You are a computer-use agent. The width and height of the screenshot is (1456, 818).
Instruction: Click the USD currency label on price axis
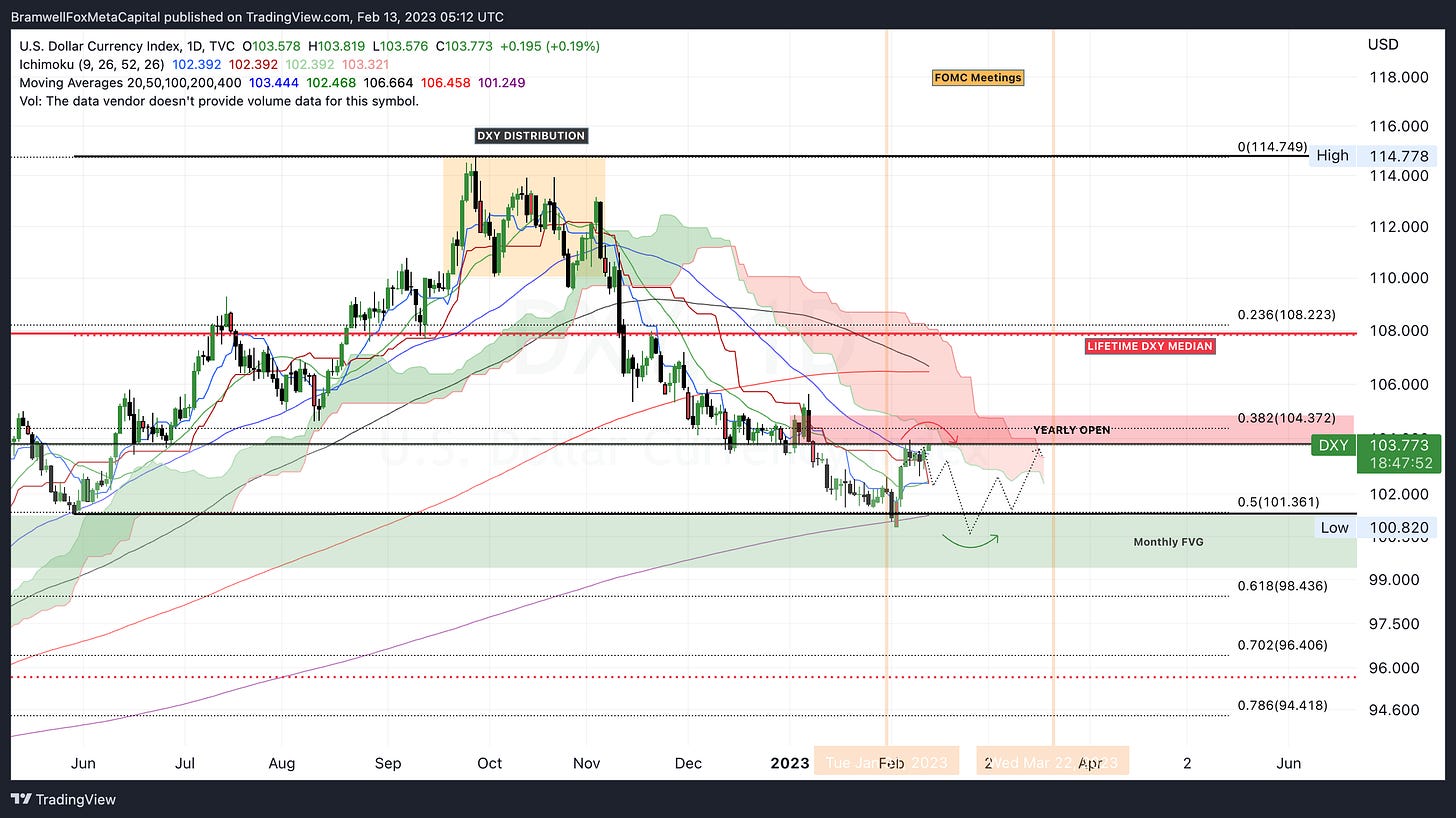(x=1384, y=45)
